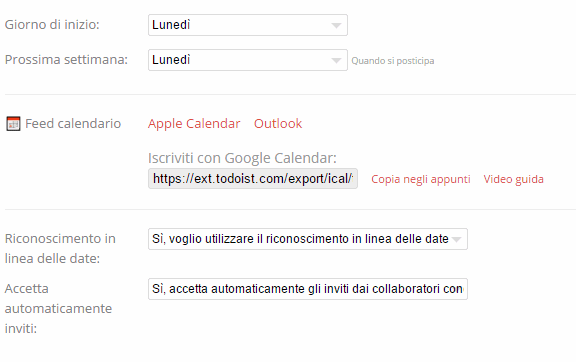Click the Prossima settimana label
The height and width of the screenshot is (362, 576).
coord(66,60)
